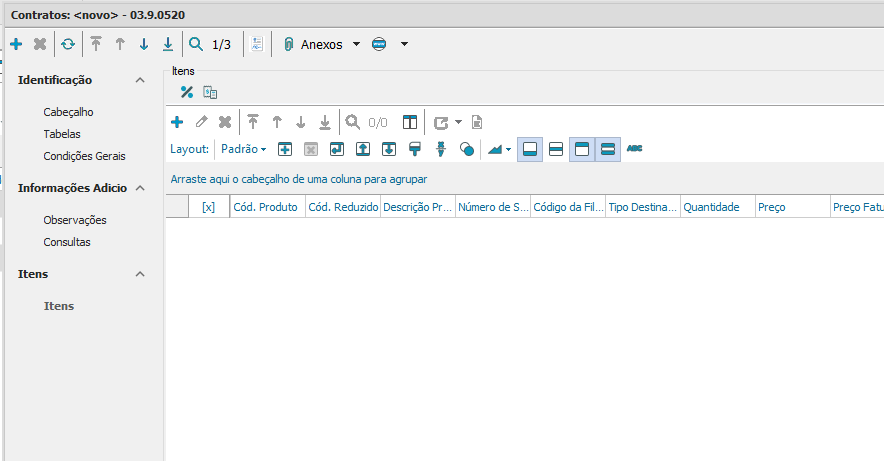
Task: Click the percent icon under Itens
Action: coord(186,92)
